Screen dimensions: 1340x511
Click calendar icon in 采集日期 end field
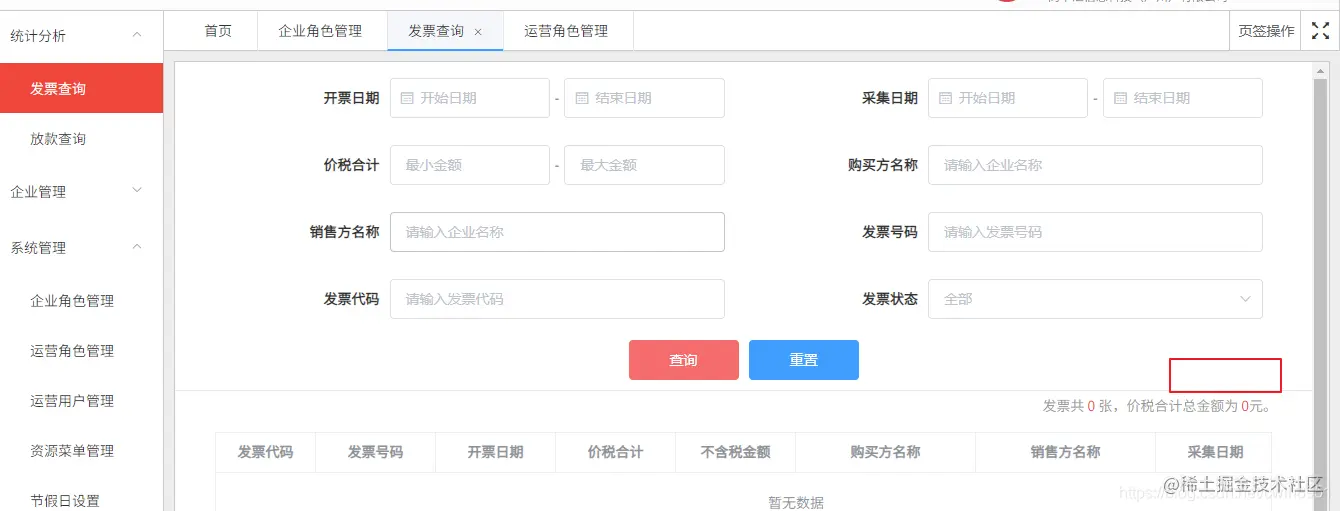tap(1120, 98)
